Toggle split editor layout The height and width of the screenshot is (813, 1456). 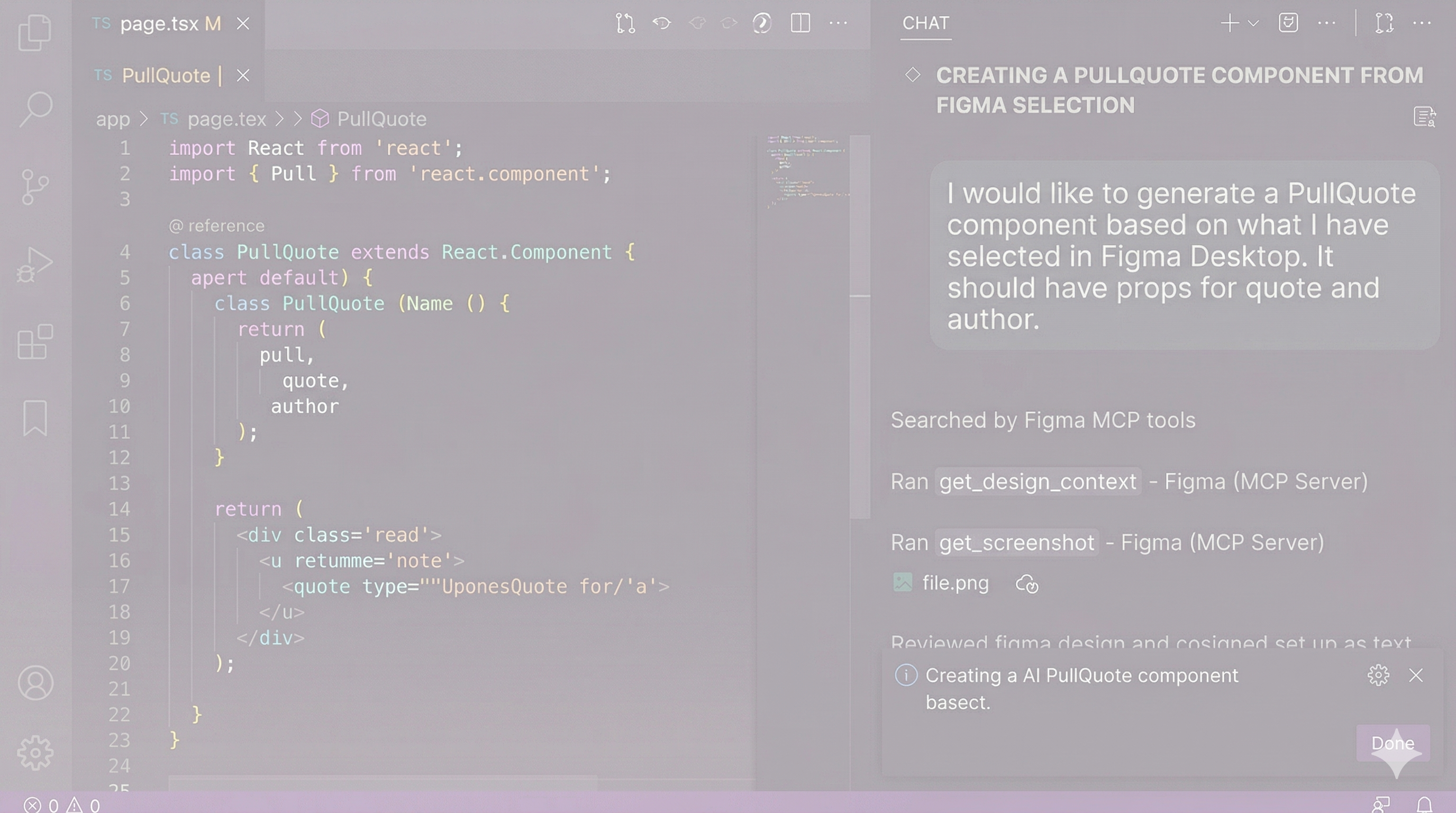pos(800,23)
